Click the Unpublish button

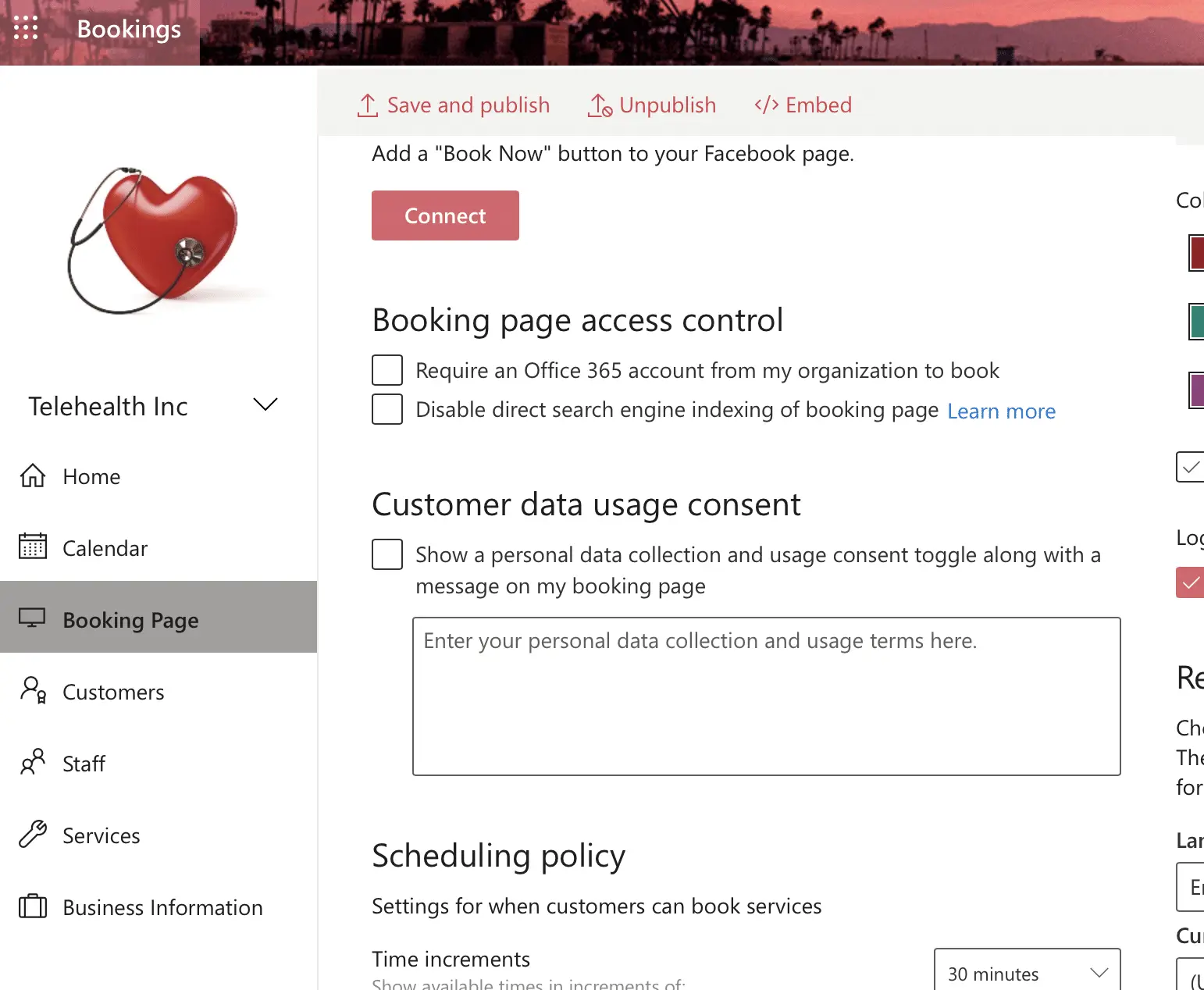652,105
